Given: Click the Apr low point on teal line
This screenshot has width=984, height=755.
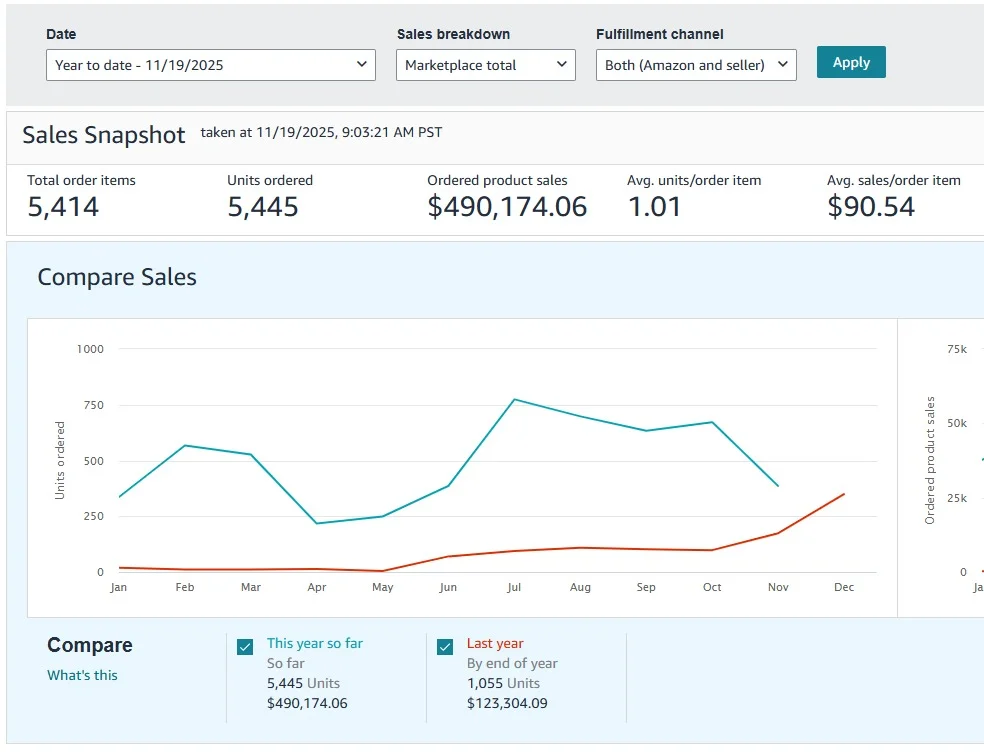Looking at the screenshot, I should pos(317,523).
